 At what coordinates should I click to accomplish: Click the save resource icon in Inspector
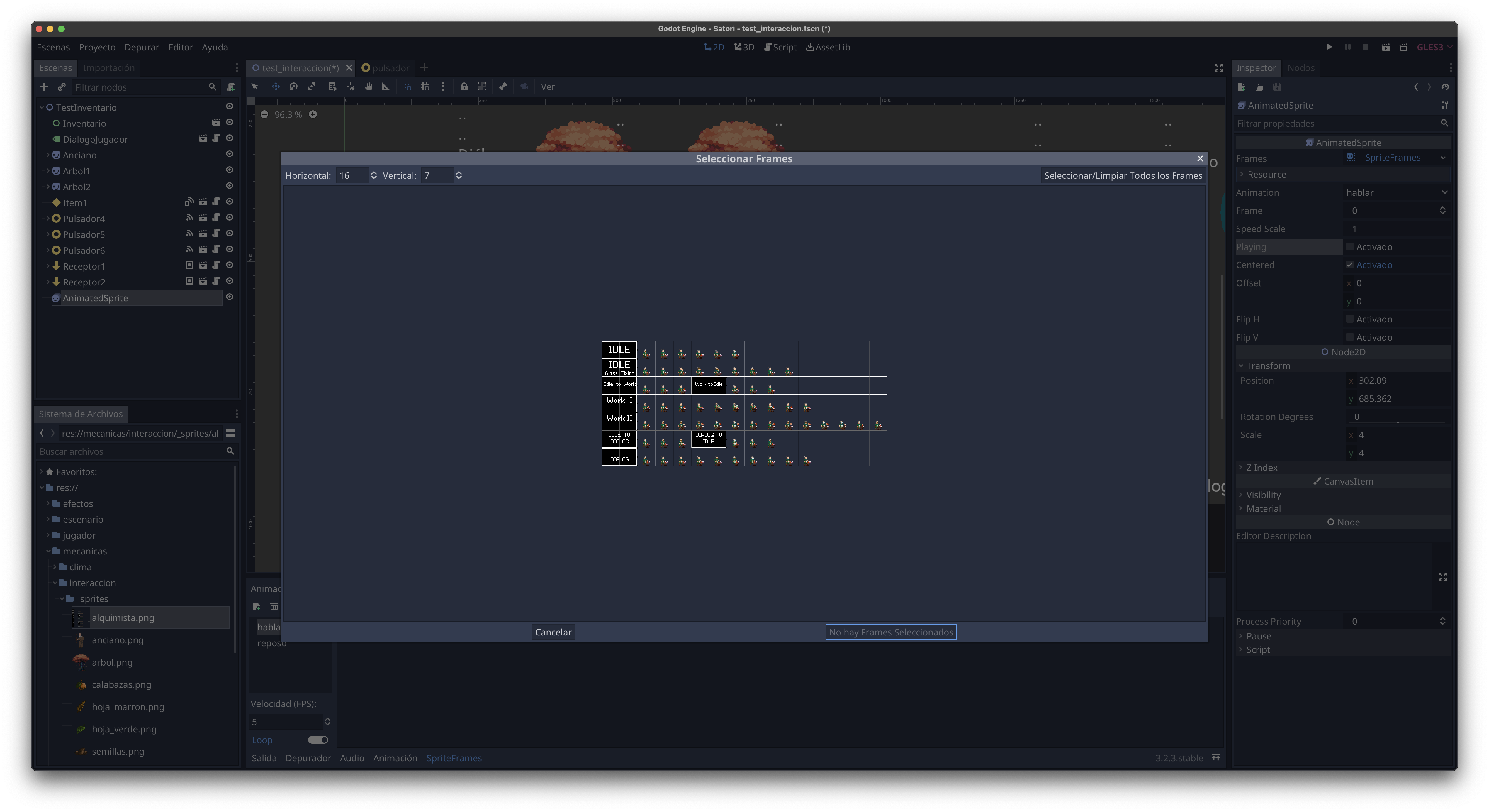coord(1278,87)
